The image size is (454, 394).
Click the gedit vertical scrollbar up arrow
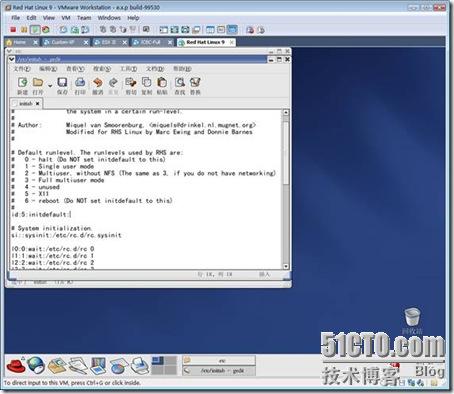(x=286, y=112)
